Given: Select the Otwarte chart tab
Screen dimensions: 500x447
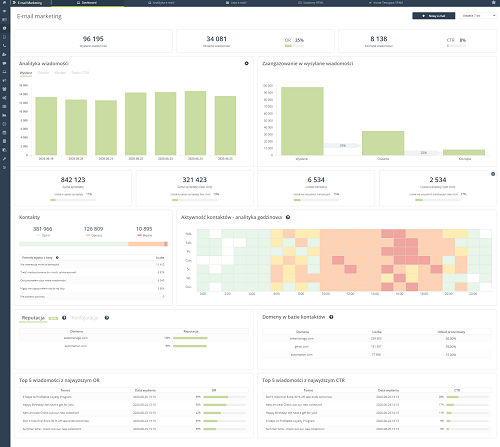Looking at the screenshot, I should [43, 73].
